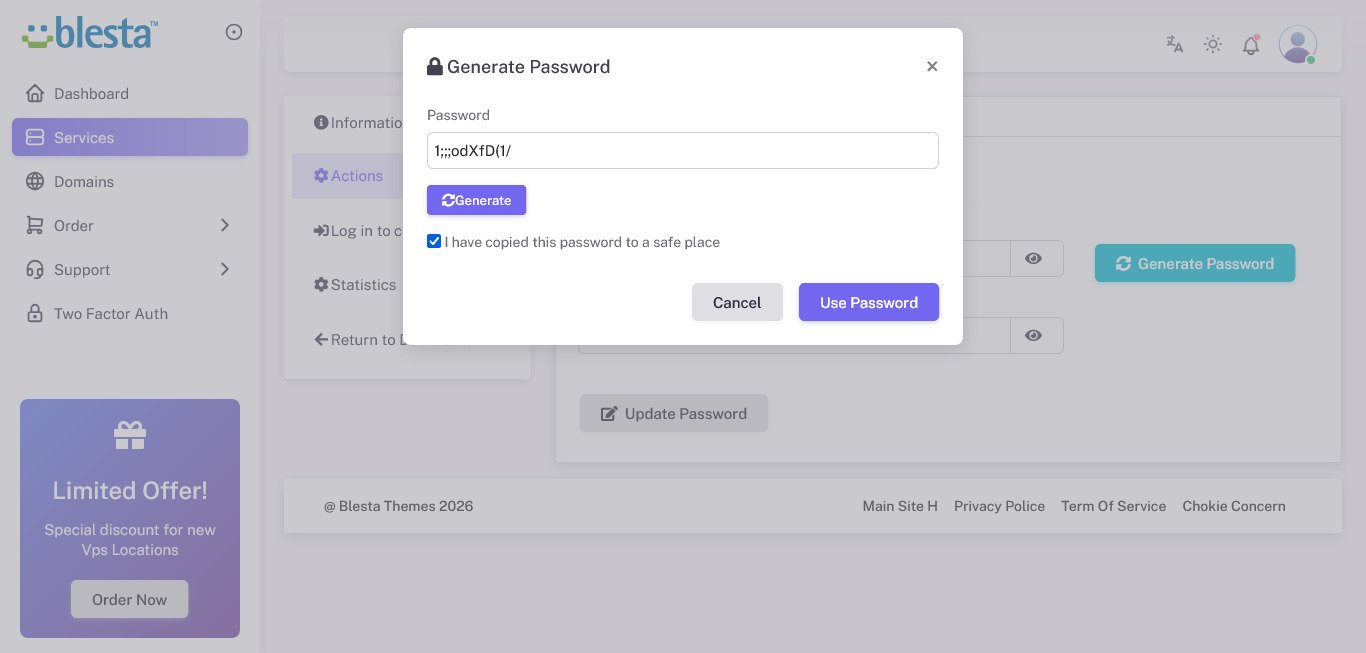Go to Two Factor Auth page
The height and width of the screenshot is (653, 1366).
pyautogui.click(x=110, y=314)
